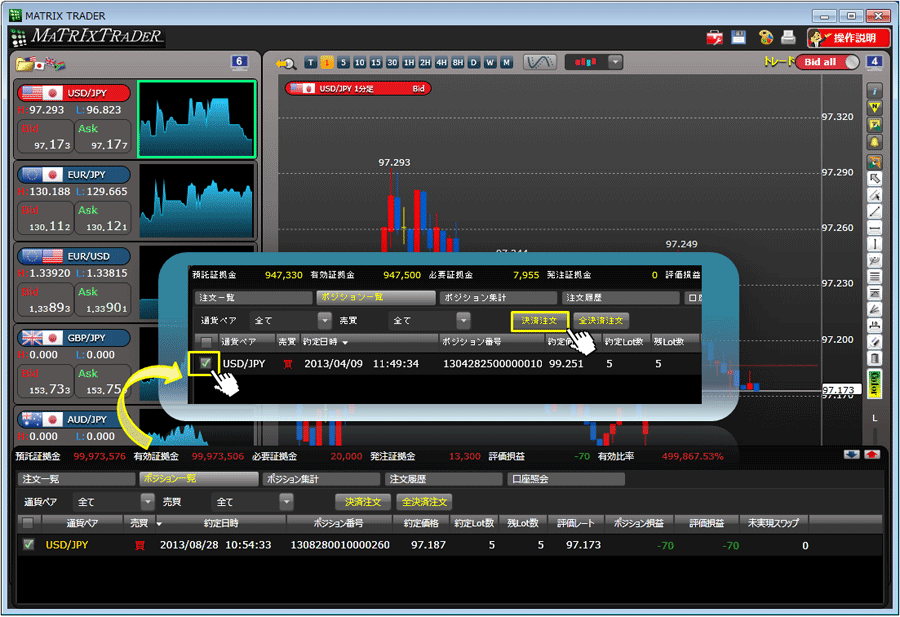Open the Color chart settings button
The image size is (900, 617).
[874, 385]
